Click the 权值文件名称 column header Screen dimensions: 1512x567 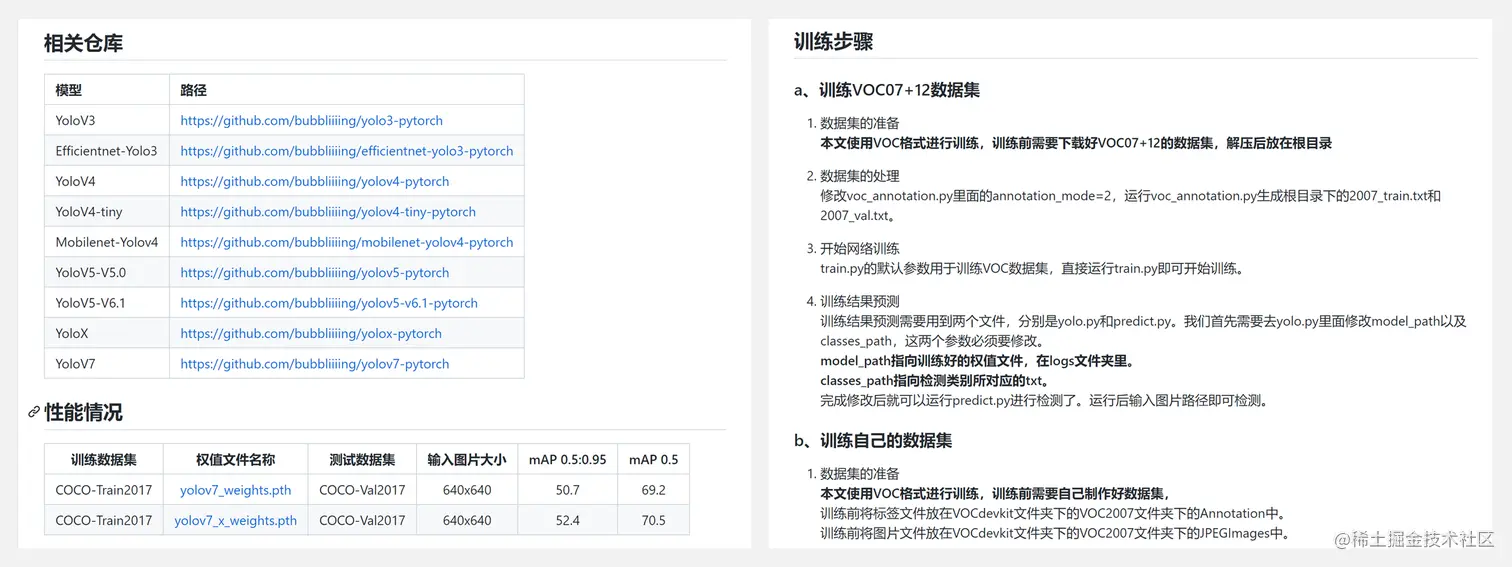tap(236, 460)
